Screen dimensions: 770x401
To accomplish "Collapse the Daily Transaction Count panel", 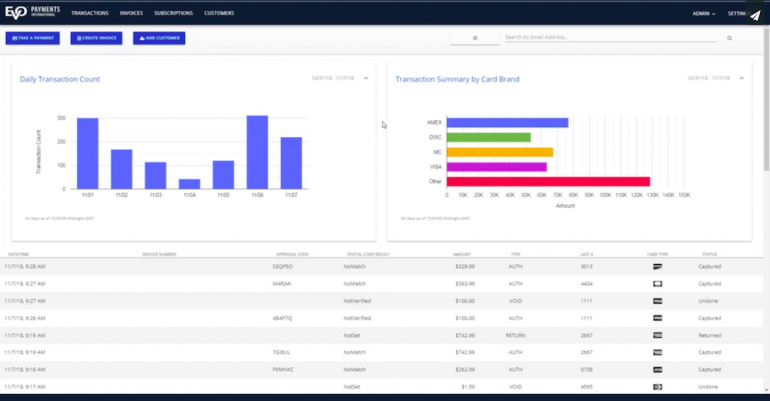I will 365,78.
